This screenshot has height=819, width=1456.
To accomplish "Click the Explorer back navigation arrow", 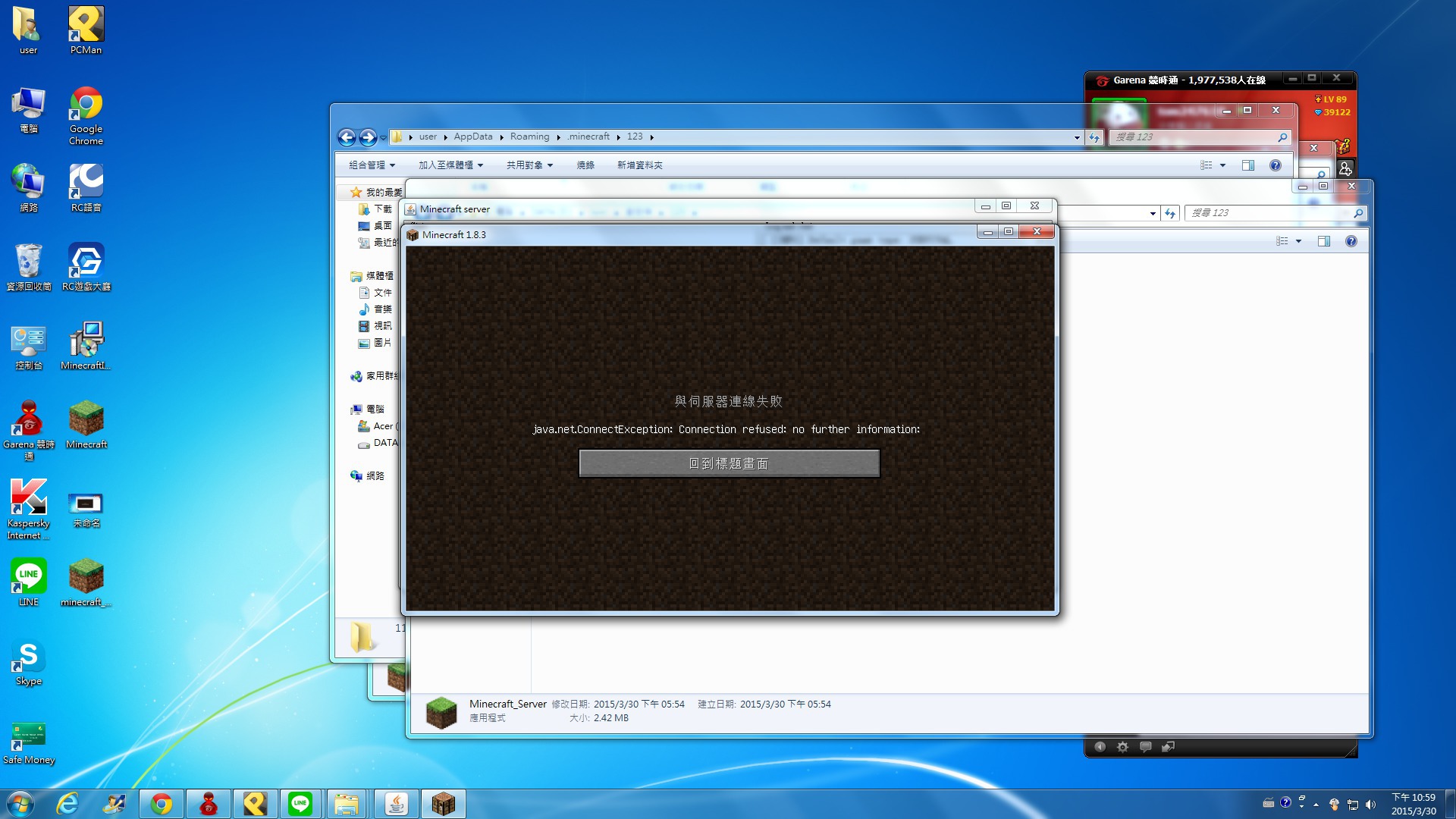I will [x=347, y=137].
